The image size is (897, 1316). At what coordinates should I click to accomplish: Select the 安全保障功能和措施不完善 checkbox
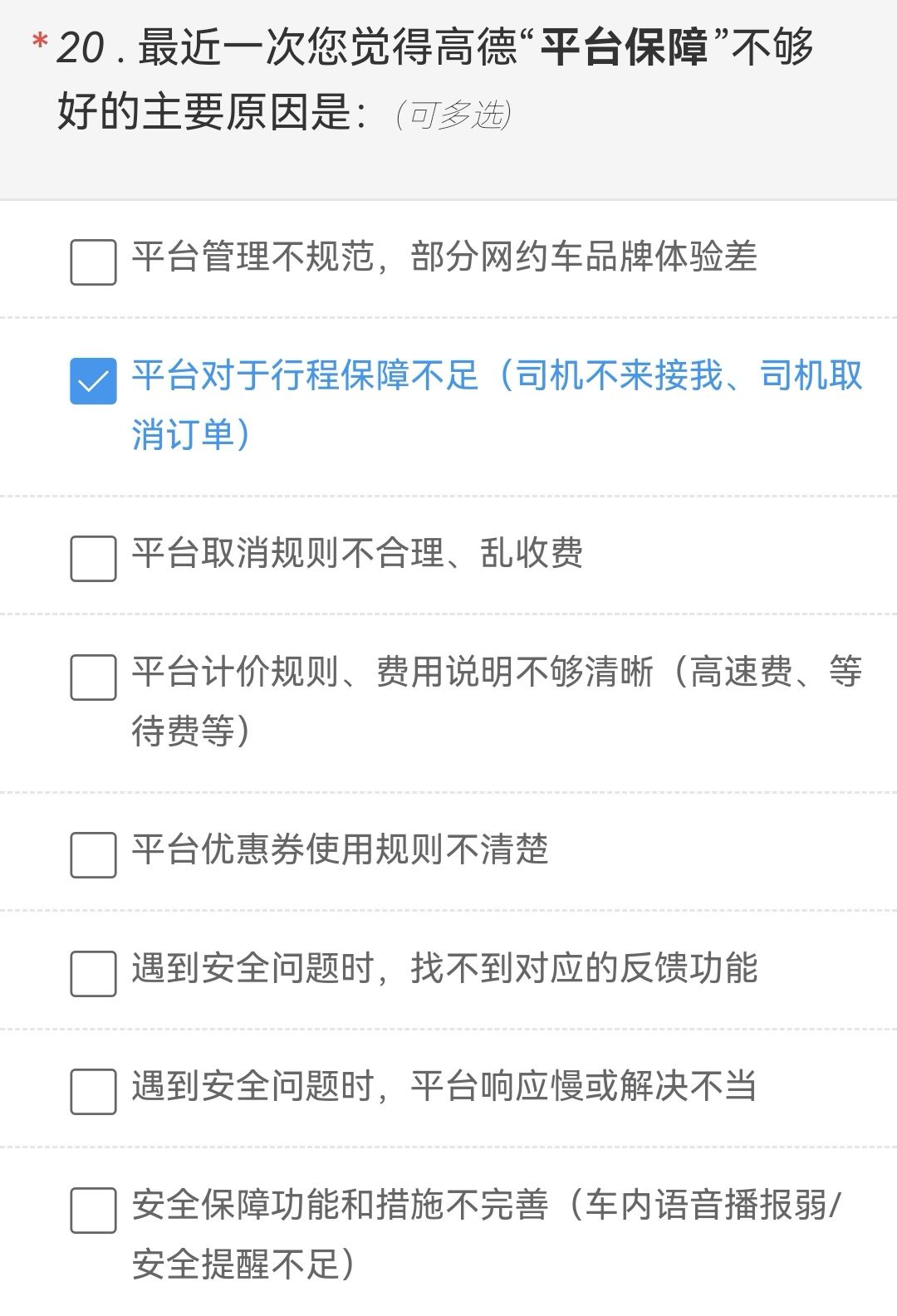point(93,1210)
